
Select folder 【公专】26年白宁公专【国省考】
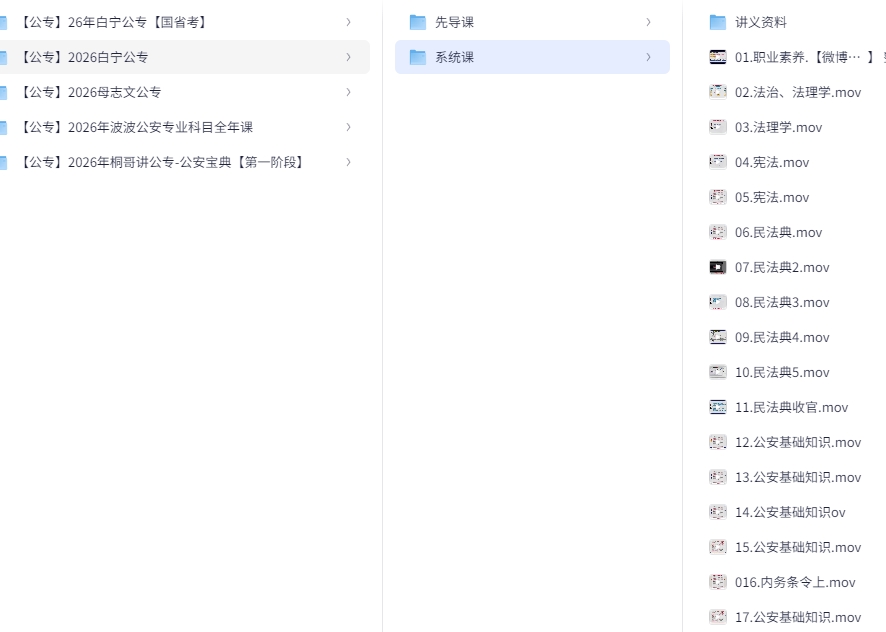tap(114, 22)
